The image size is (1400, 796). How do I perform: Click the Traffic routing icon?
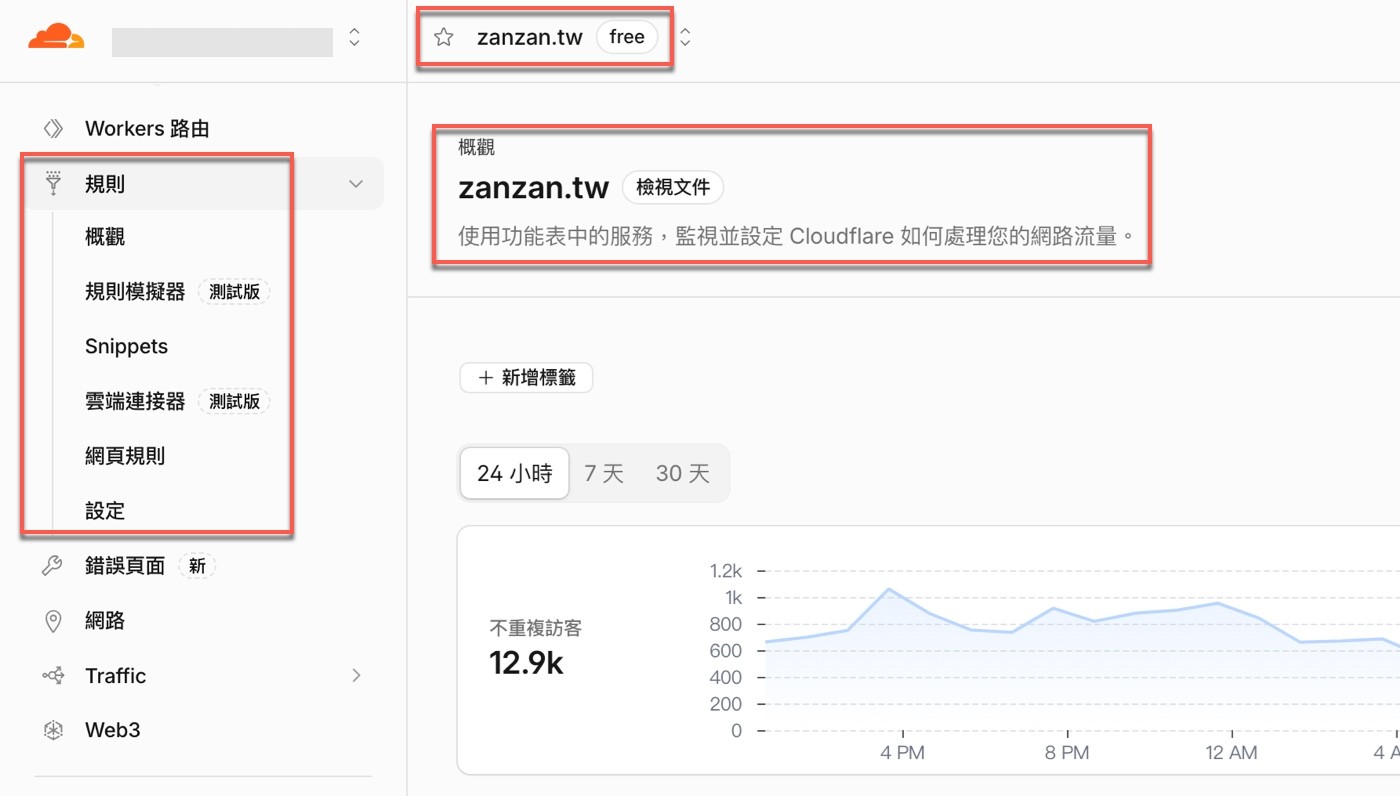(53, 676)
